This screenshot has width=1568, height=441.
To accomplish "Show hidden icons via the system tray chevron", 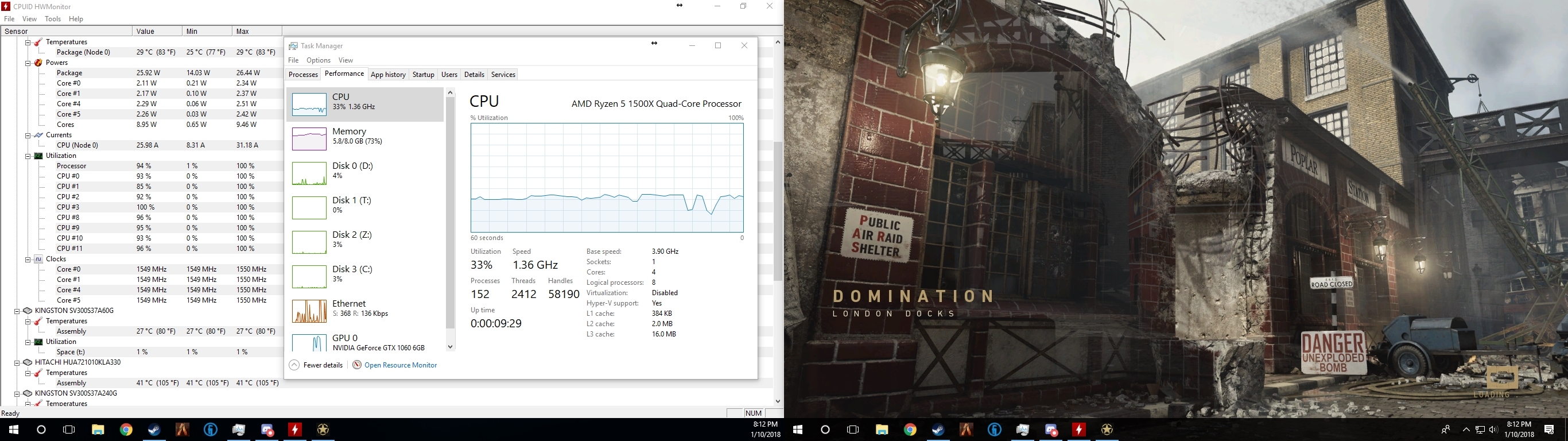I will (x=1466, y=430).
